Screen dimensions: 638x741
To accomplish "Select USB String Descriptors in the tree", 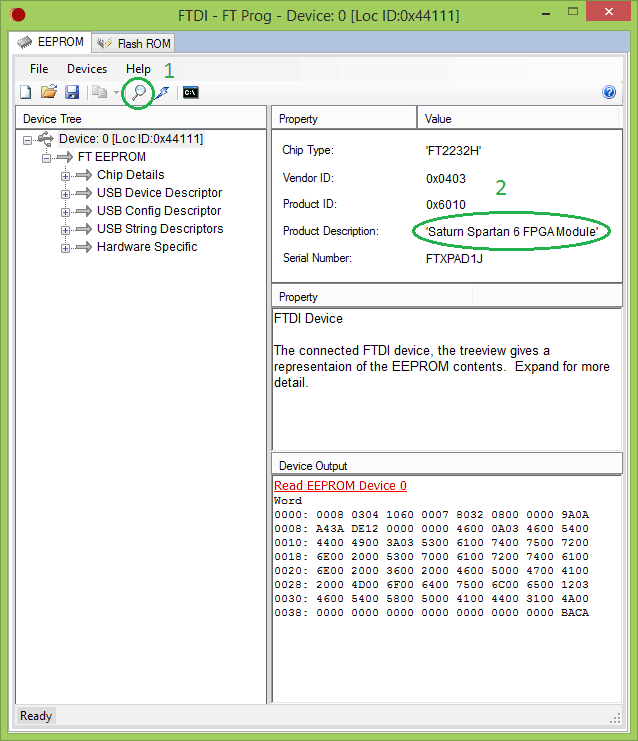I will [160, 229].
